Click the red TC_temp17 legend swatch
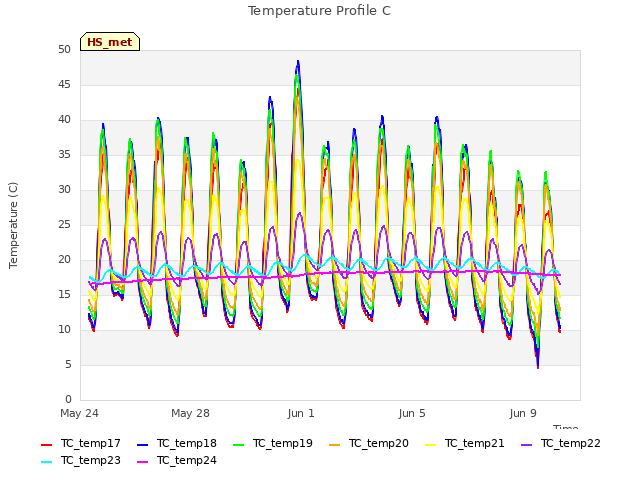The width and height of the screenshot is (640, 480). pos(47,444)
